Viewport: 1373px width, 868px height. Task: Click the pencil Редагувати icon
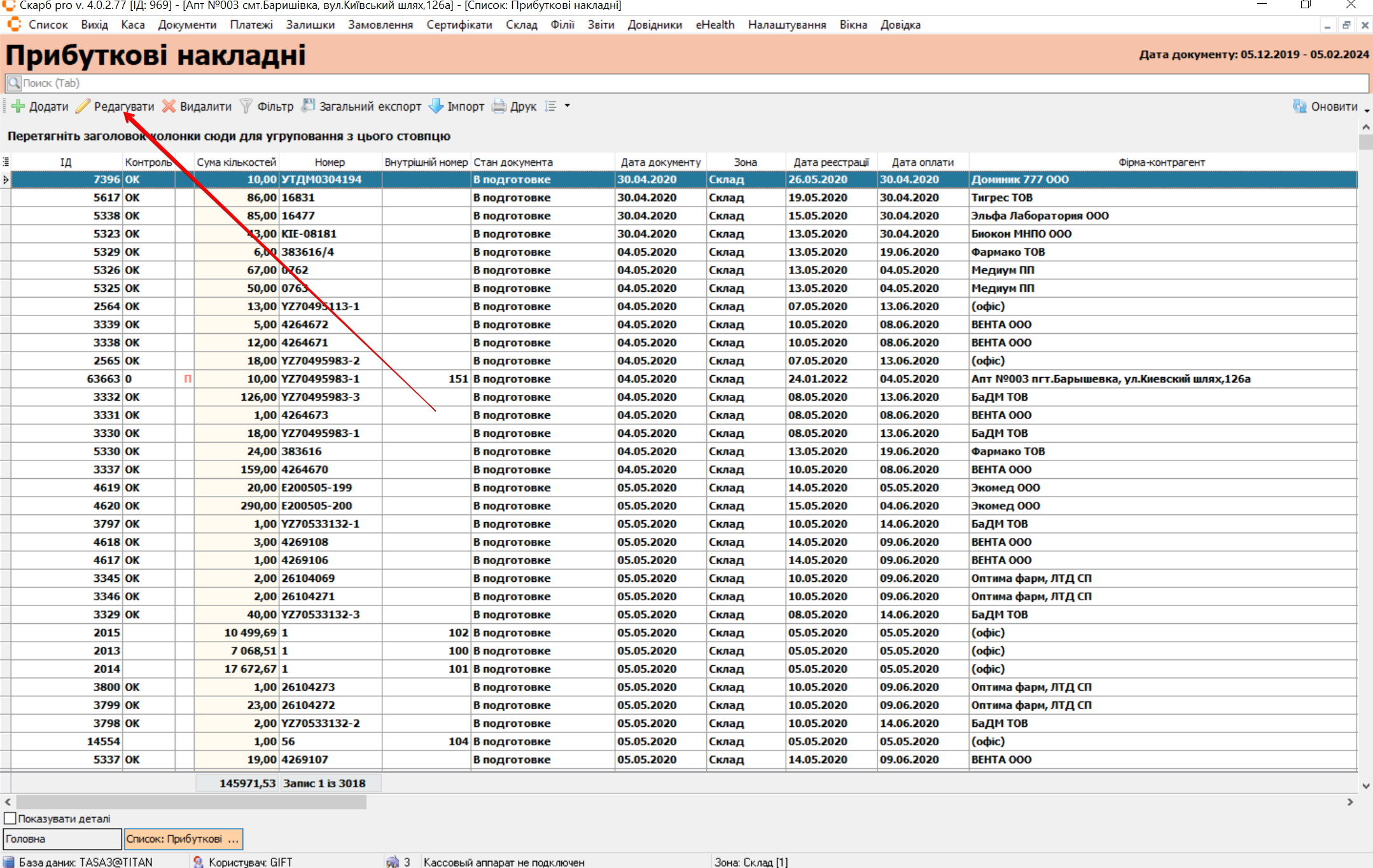[83, 106]
